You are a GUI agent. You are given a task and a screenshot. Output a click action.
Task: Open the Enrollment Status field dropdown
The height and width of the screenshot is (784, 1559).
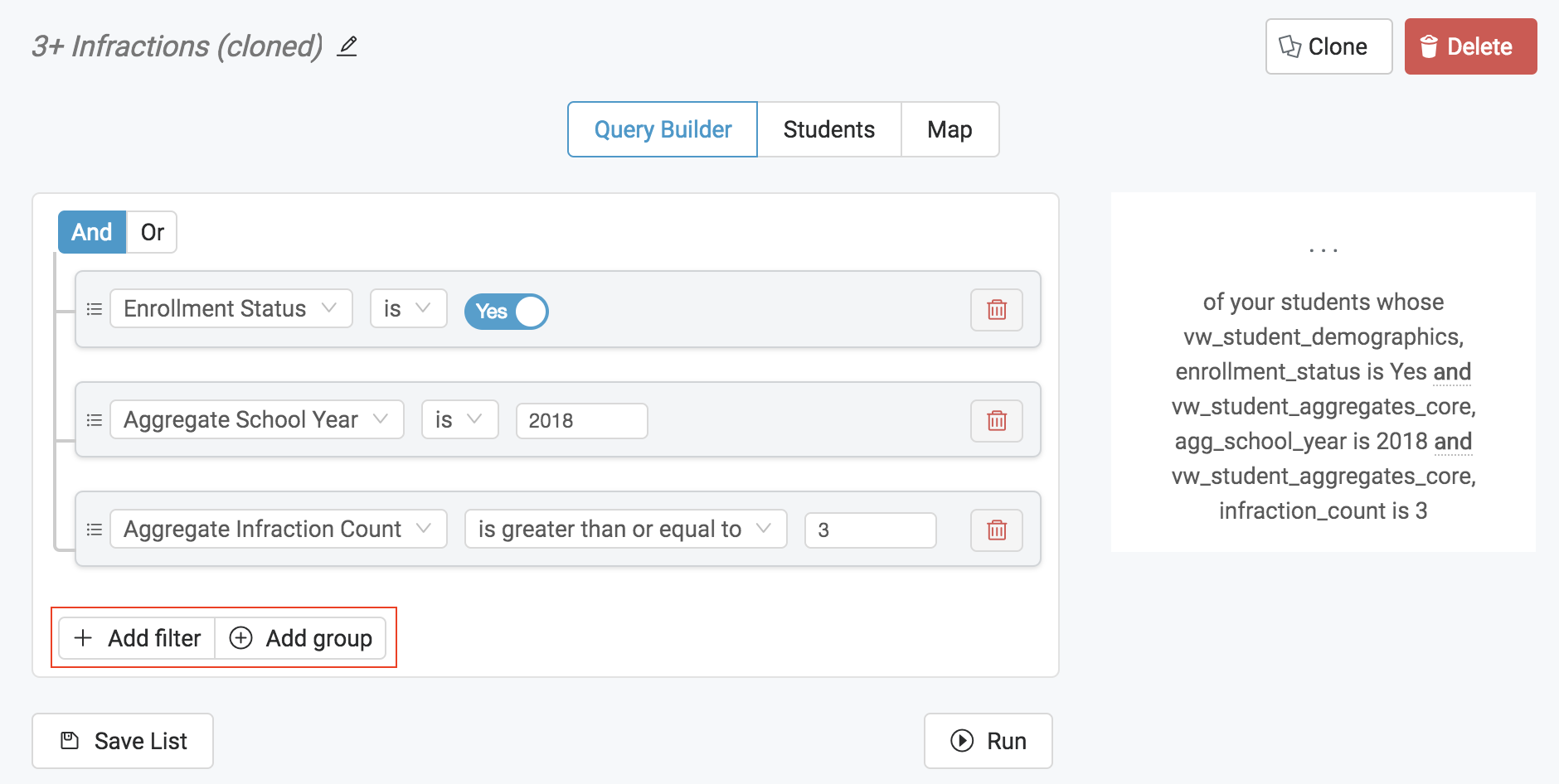click(231, 308)
